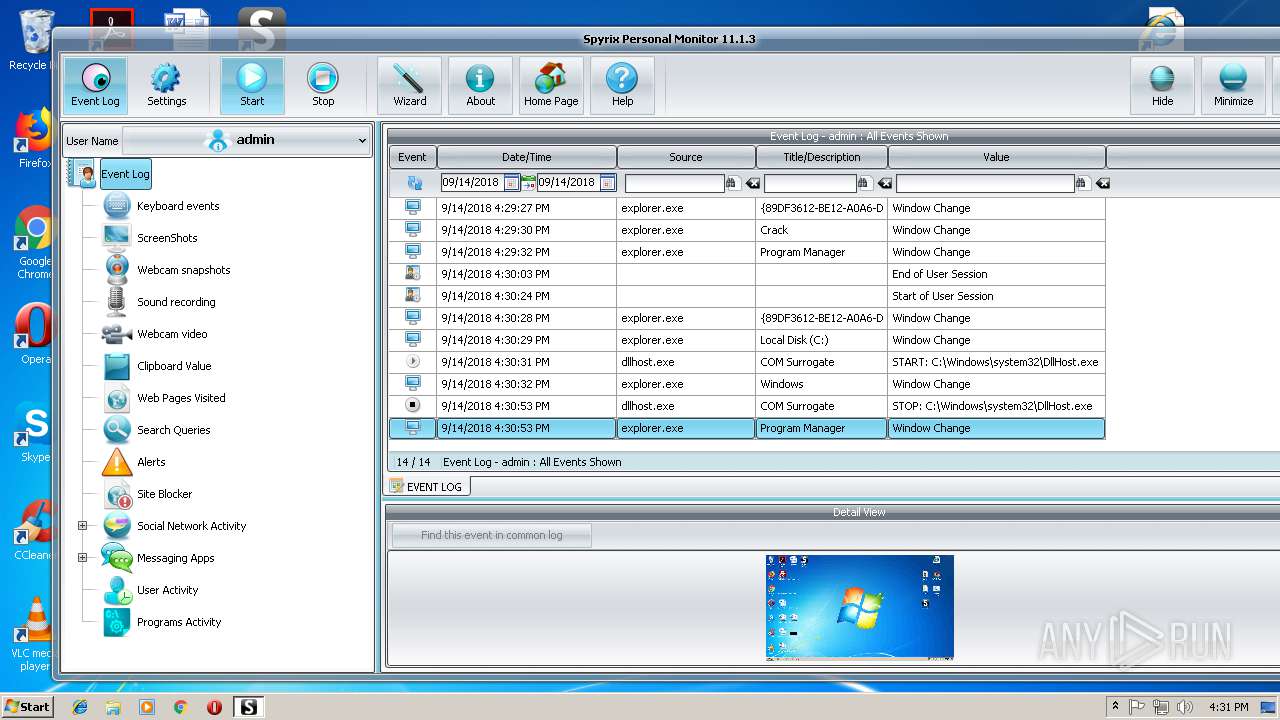Open Alerts category
1280x720 pixels.
(x=151, y=462)
